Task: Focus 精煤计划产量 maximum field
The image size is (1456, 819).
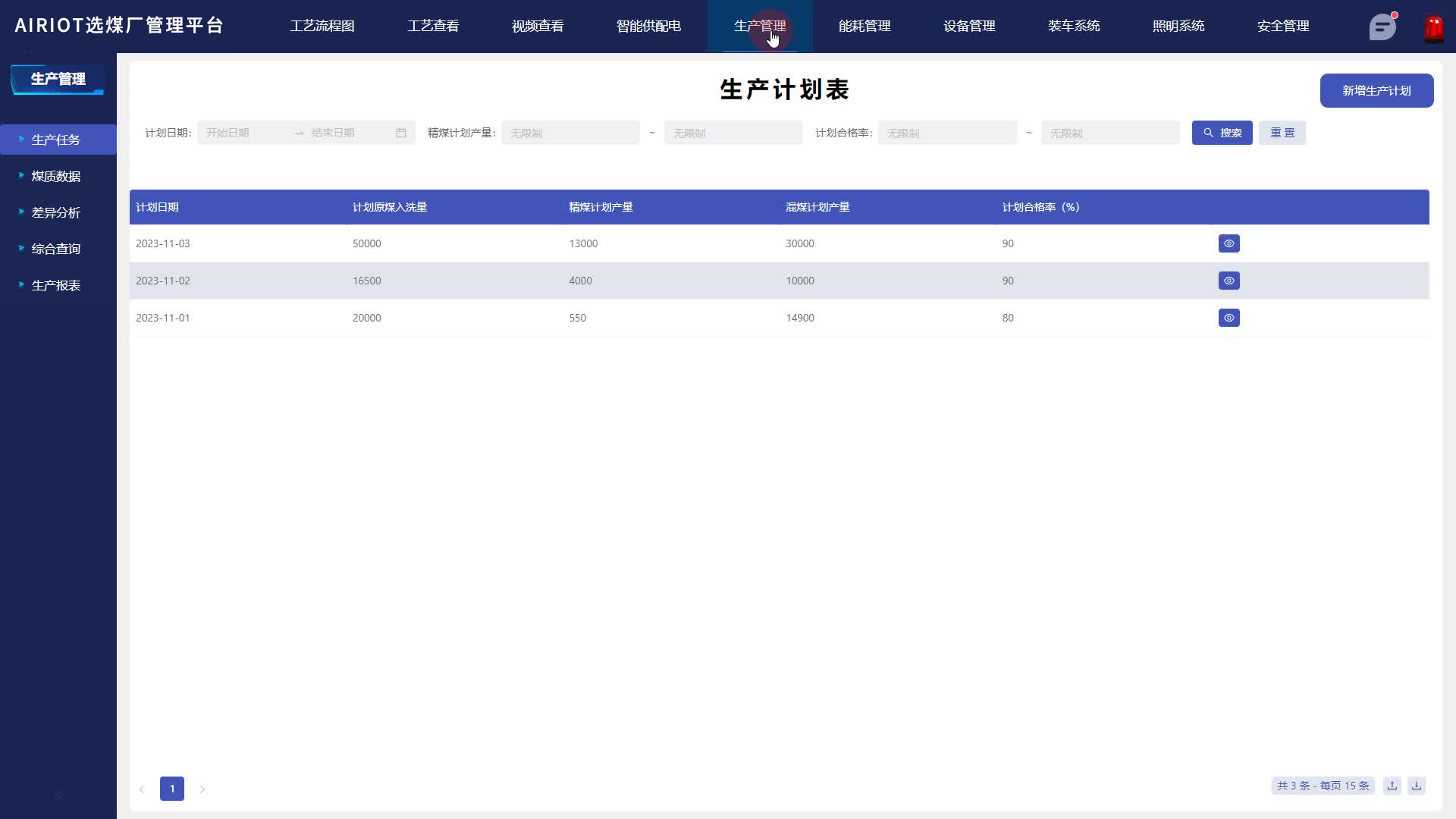Action: (733, 133)
